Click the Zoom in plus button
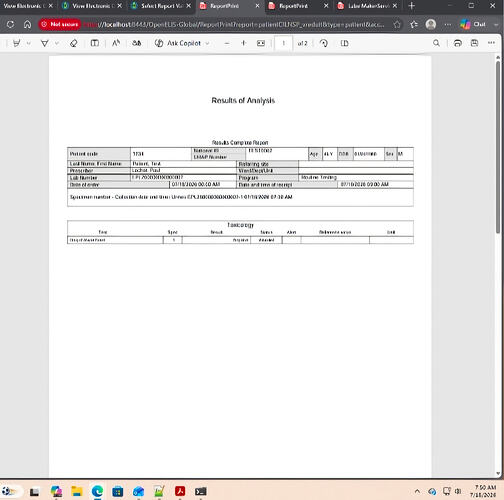This screenshot has width=504, height=500. (244, 43)
